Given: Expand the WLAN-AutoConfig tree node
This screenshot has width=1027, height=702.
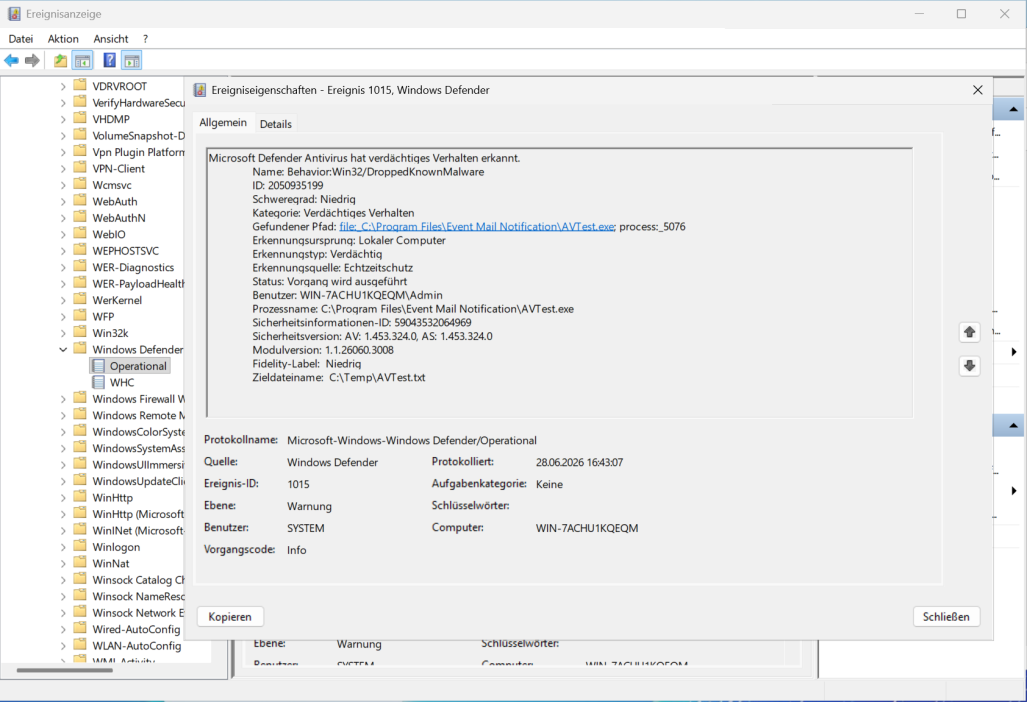Looking at the screenshot, I should coord(63,646).
